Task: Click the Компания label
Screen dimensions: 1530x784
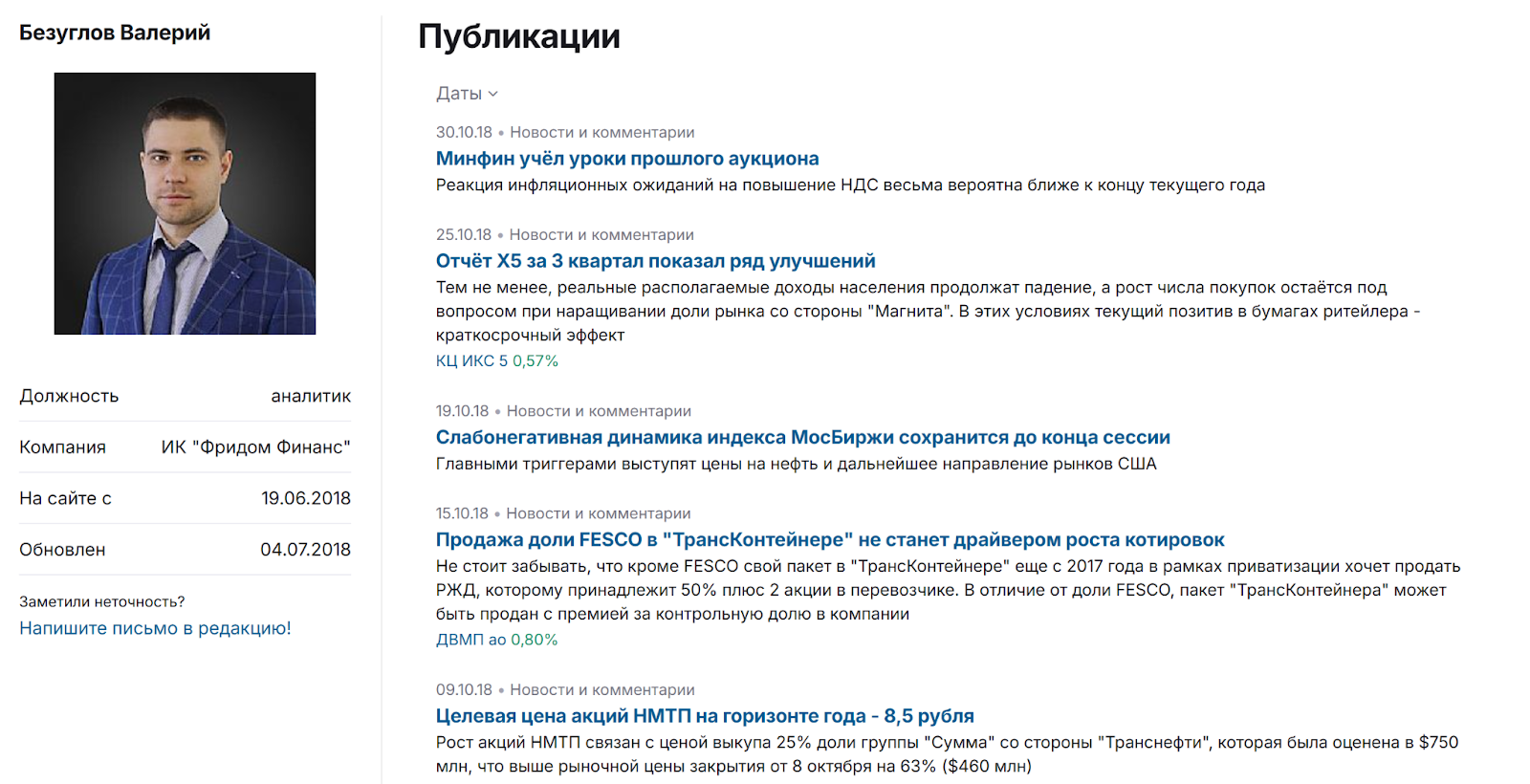Action: 62,447
